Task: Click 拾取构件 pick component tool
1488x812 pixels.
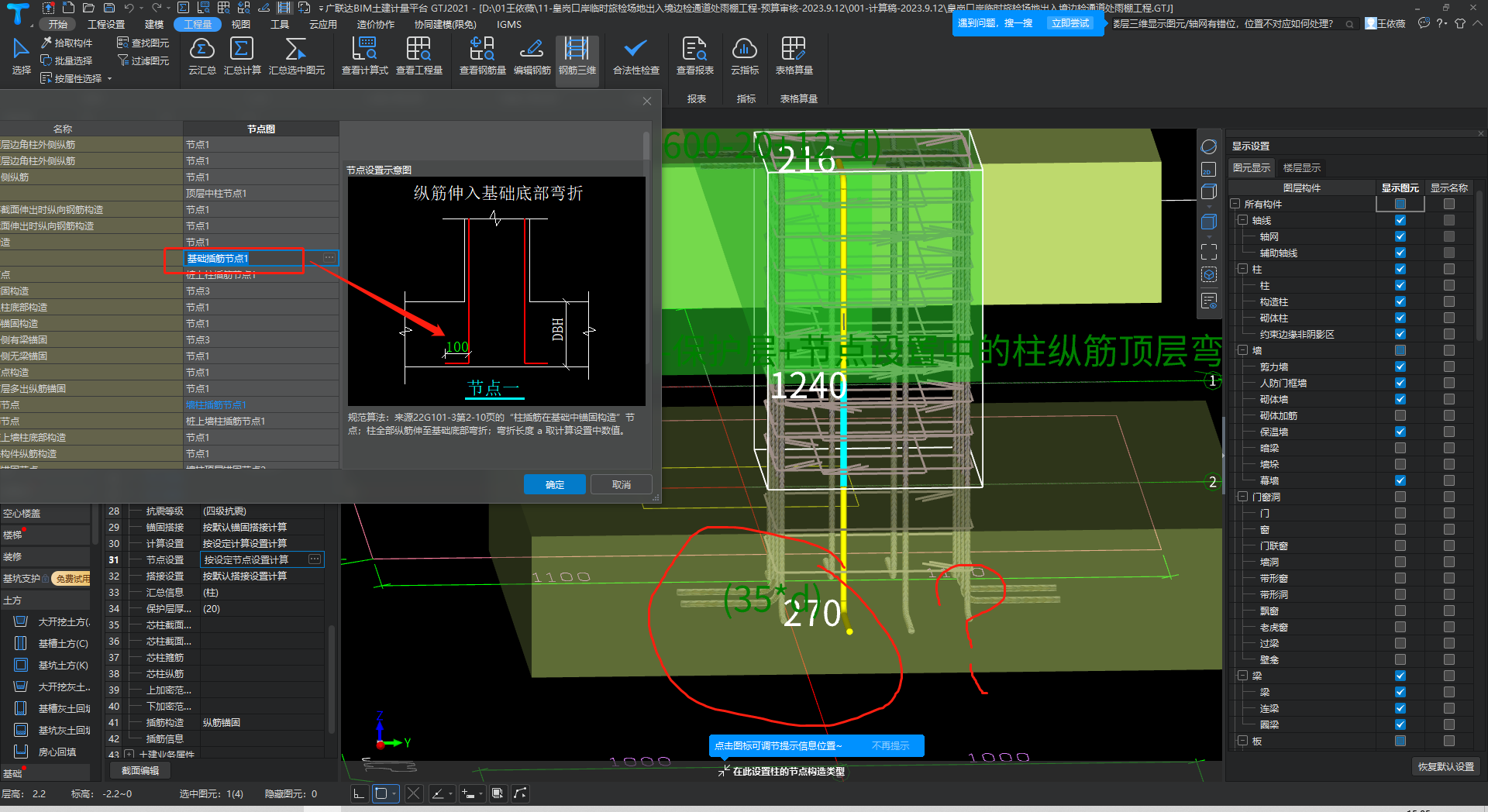Action: click(x=67, y=43)
